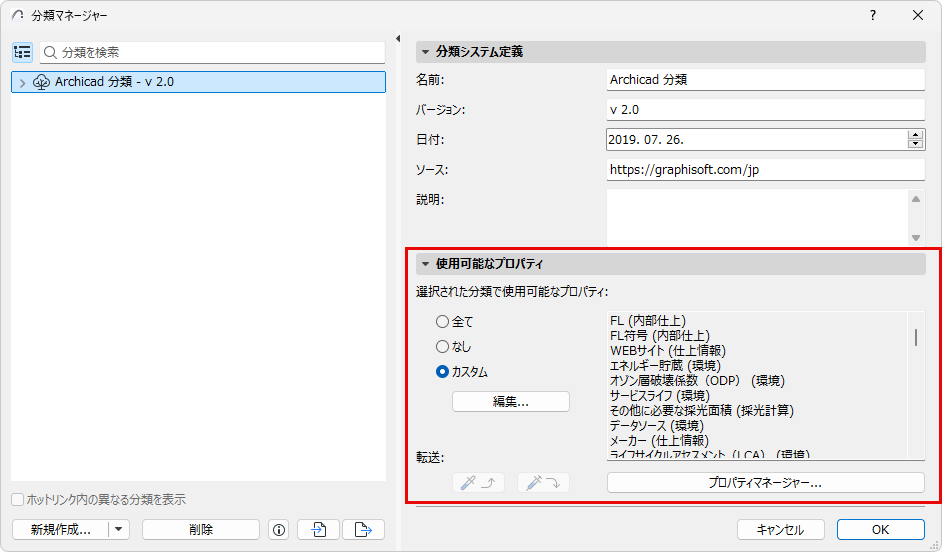
Task: Select その他に必要な採光面積 (採光計算) entry
Action: tap(702, 411)
